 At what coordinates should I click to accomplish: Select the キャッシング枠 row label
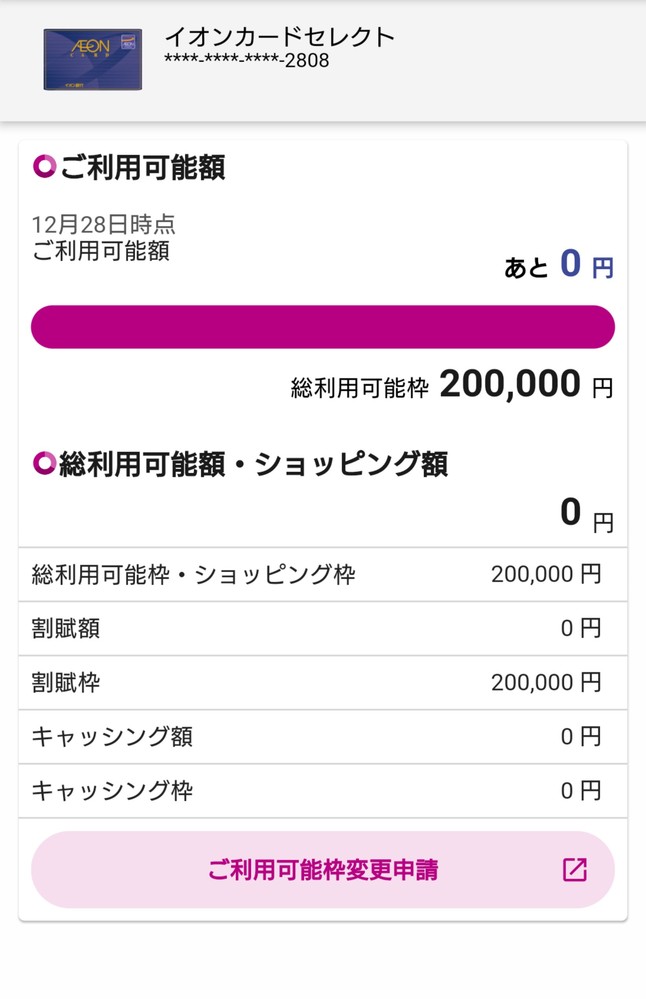tap(112, 791)
